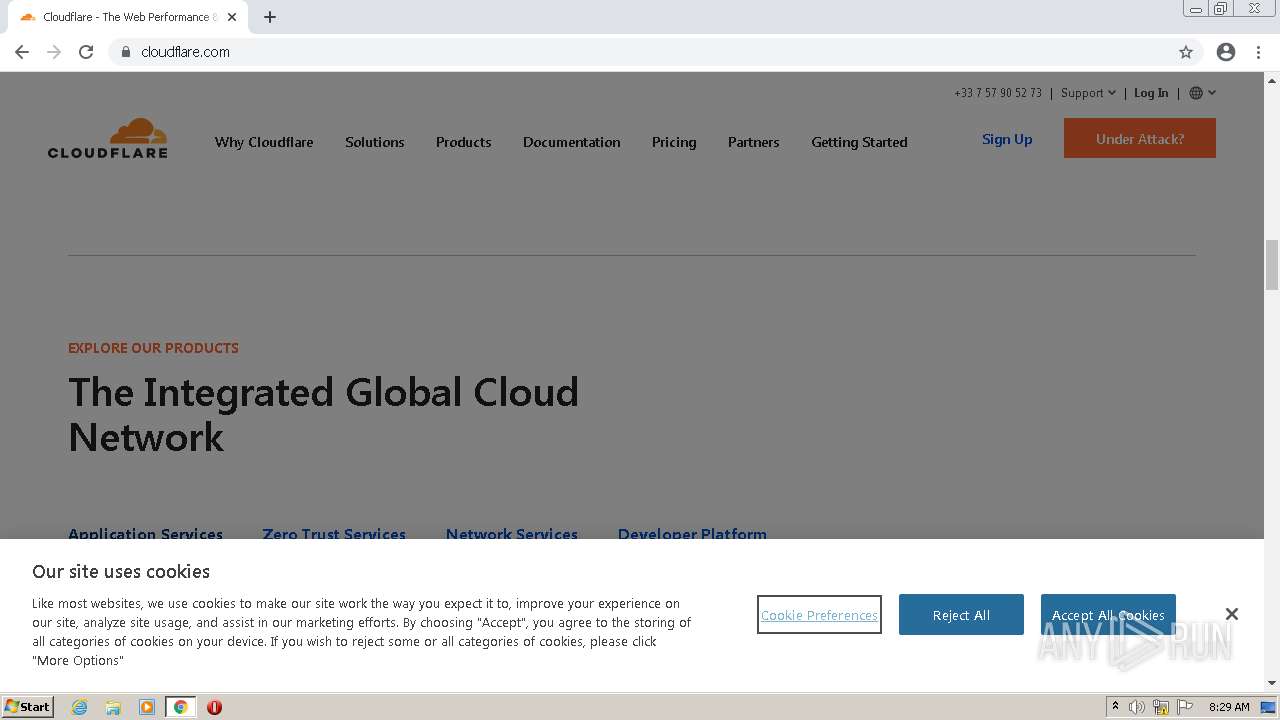
Task: Select the Application Services tab
Action: click(145, 534)
